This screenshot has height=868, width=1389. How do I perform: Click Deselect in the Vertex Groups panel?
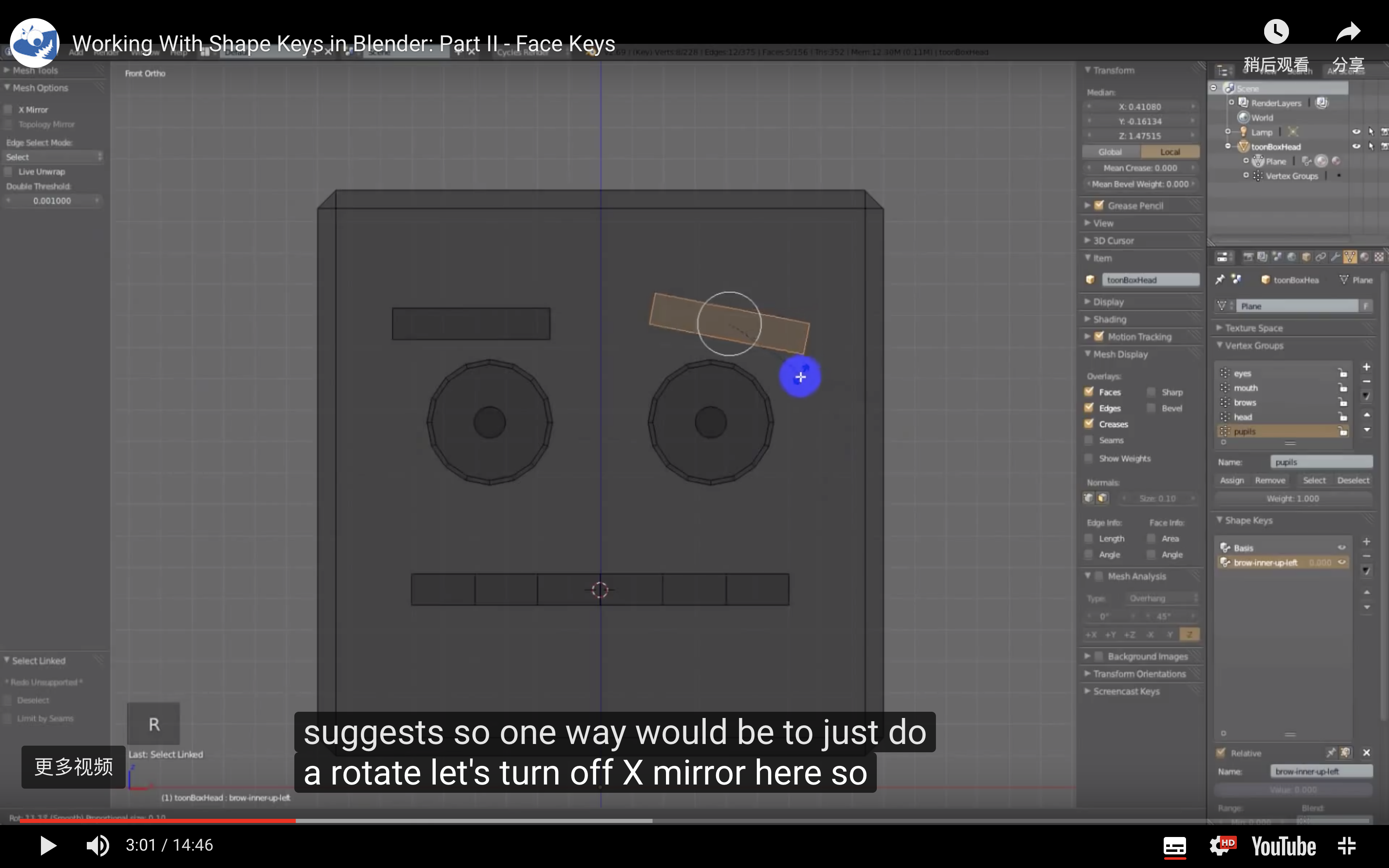(1354, 480)
